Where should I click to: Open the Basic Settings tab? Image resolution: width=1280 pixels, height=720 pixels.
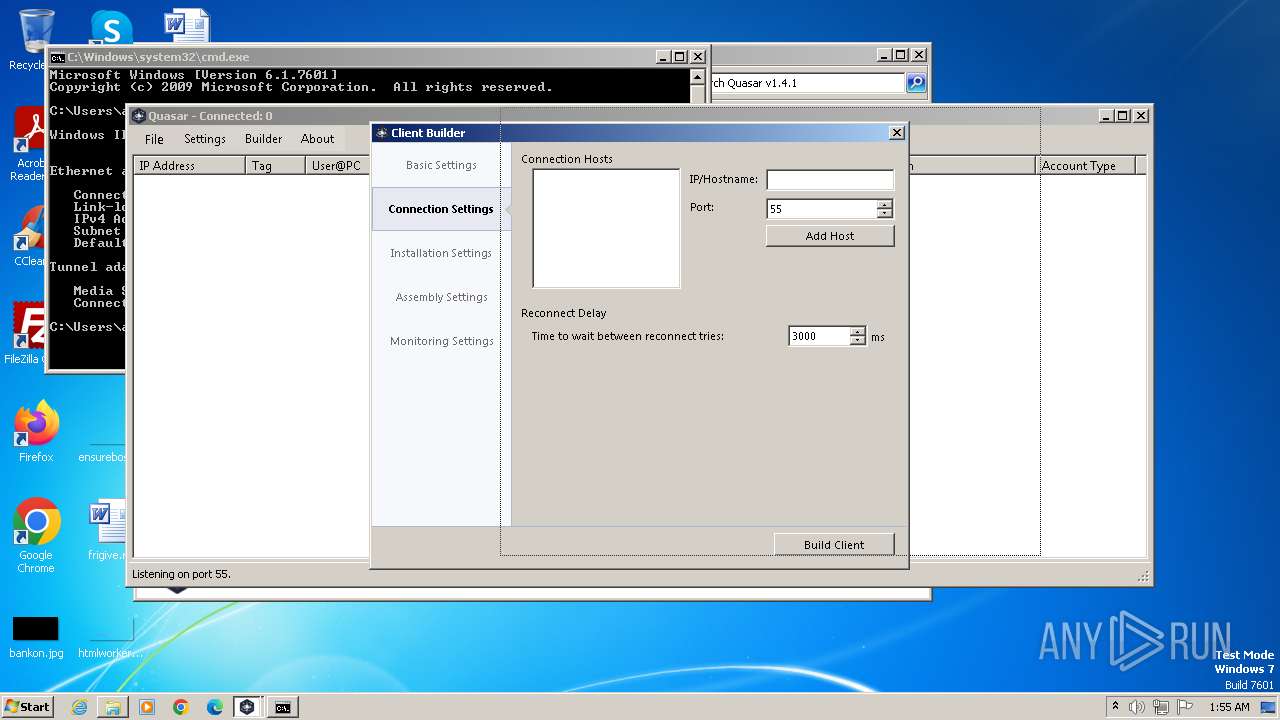(x=441, y=165)
